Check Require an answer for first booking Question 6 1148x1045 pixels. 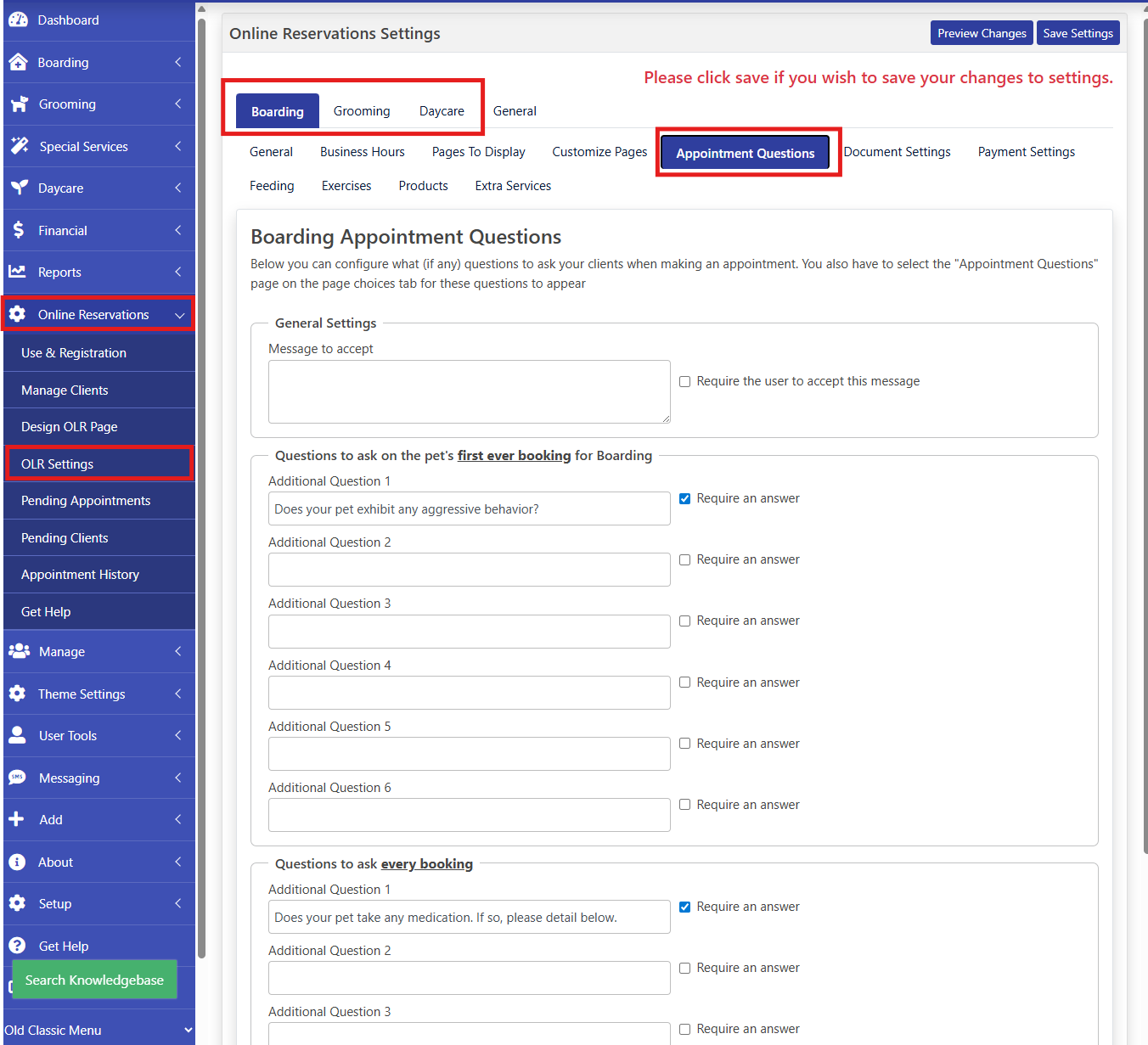(x=684, y=805)
